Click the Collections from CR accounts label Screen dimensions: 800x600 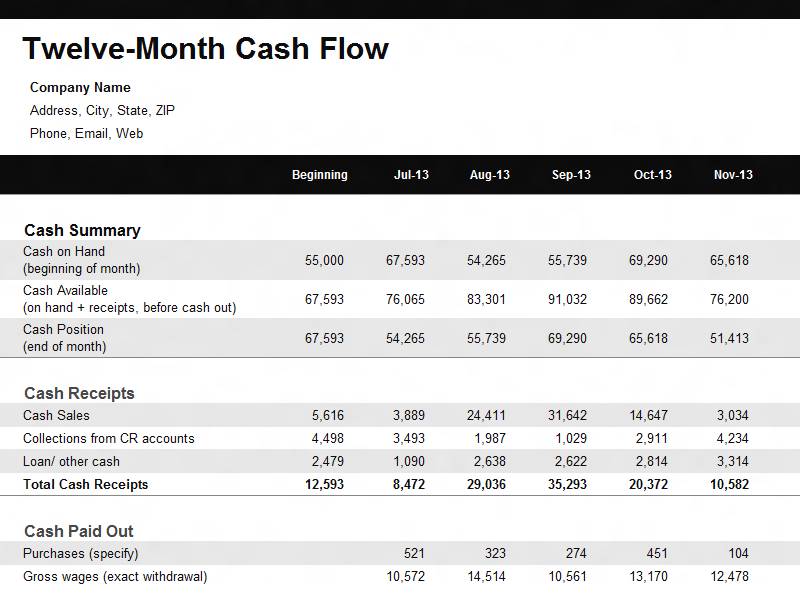coord(108,438)
